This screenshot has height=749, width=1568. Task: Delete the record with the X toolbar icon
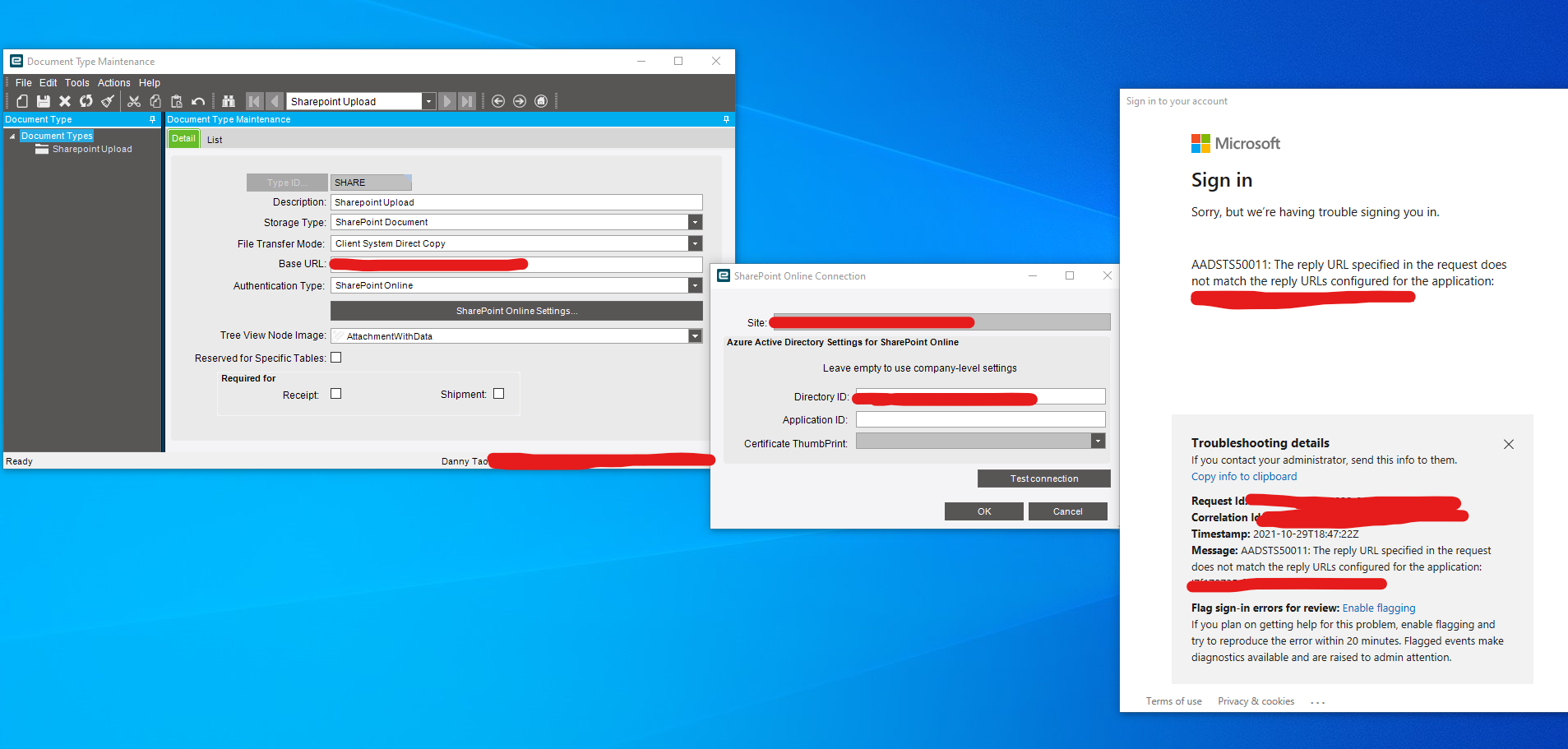65,101
